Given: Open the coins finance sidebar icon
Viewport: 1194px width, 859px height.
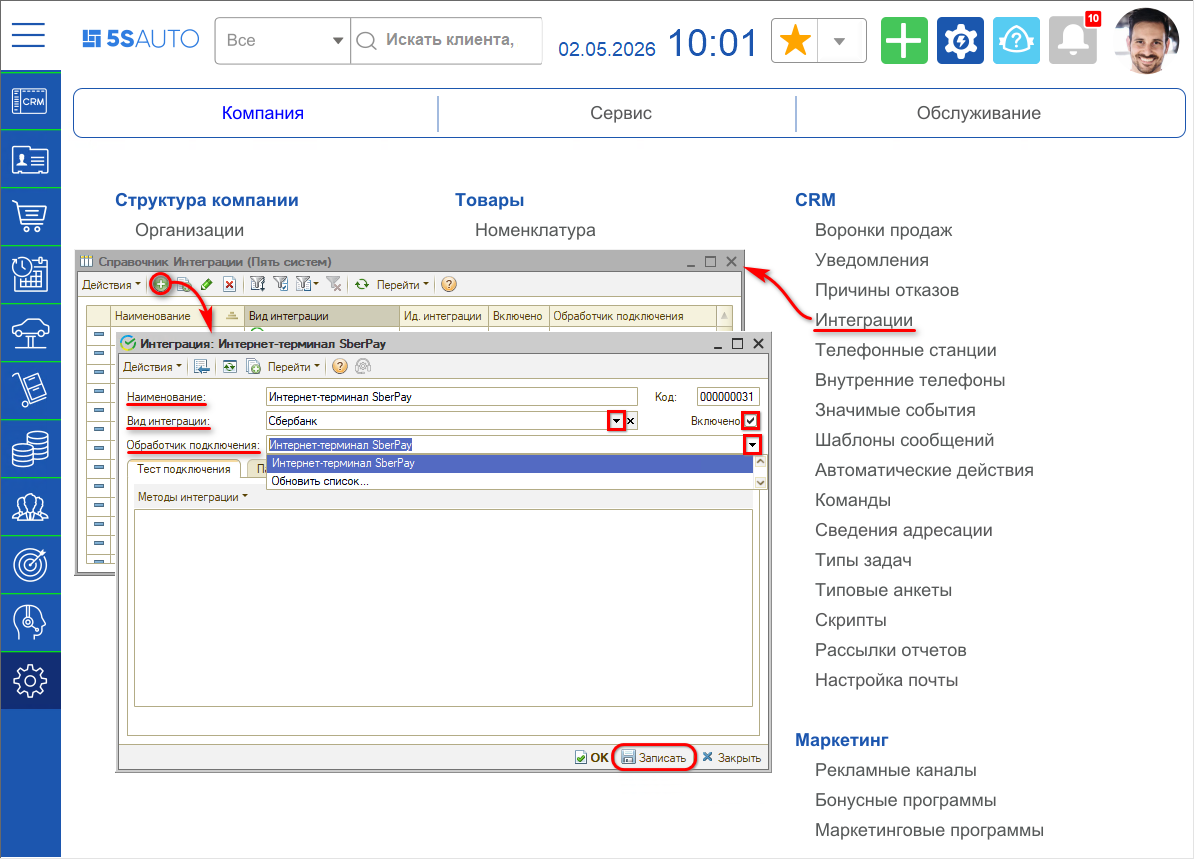Looking at the screenshot, I should point(30,449).
